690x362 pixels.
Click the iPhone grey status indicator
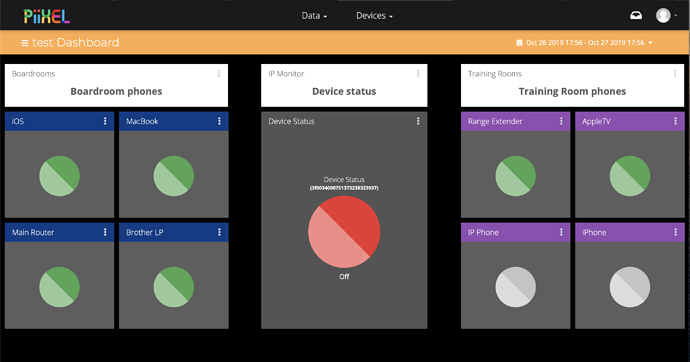(x=630, y=287)
